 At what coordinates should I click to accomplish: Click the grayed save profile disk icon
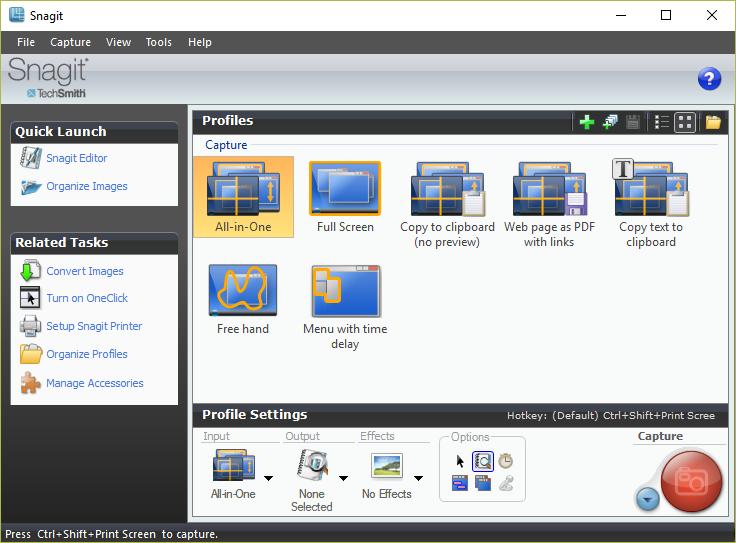633,122
